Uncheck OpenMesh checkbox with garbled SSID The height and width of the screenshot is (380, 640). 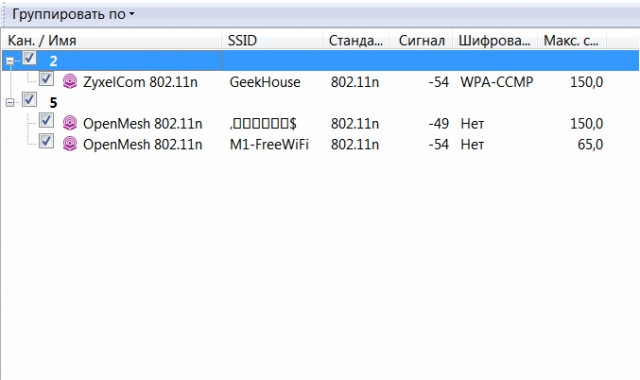point(46,120)
